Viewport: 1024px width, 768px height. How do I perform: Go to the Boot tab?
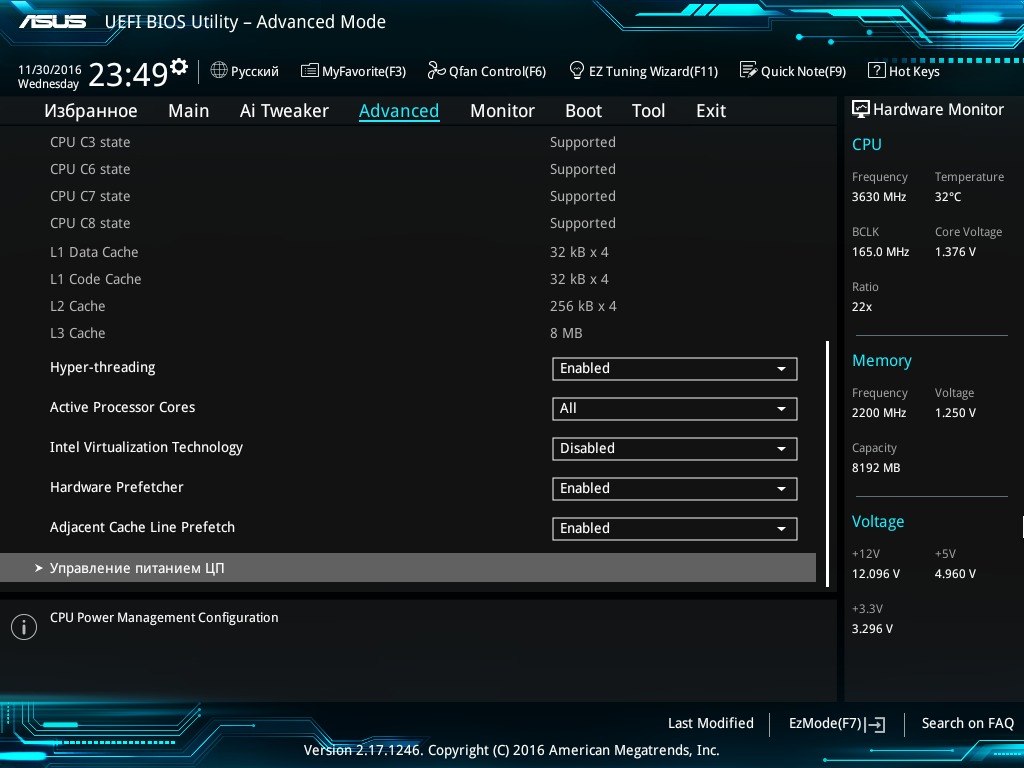(x=583, y=111)
